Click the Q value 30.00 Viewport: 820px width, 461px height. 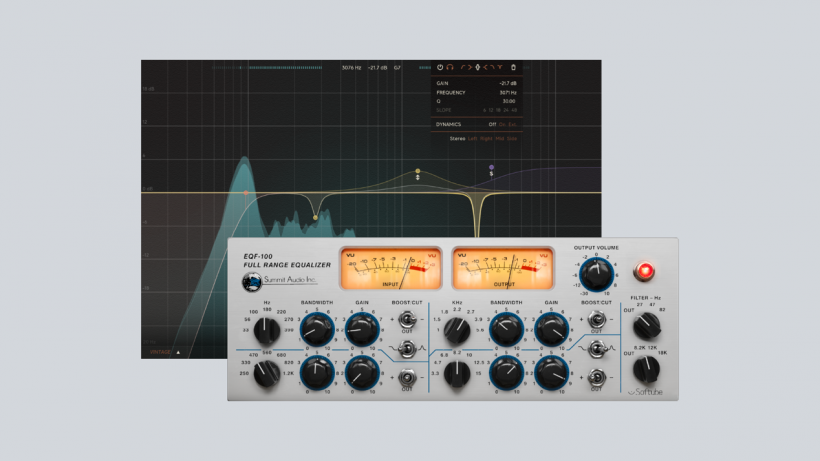pyautogui.click(x=509, y=101)
